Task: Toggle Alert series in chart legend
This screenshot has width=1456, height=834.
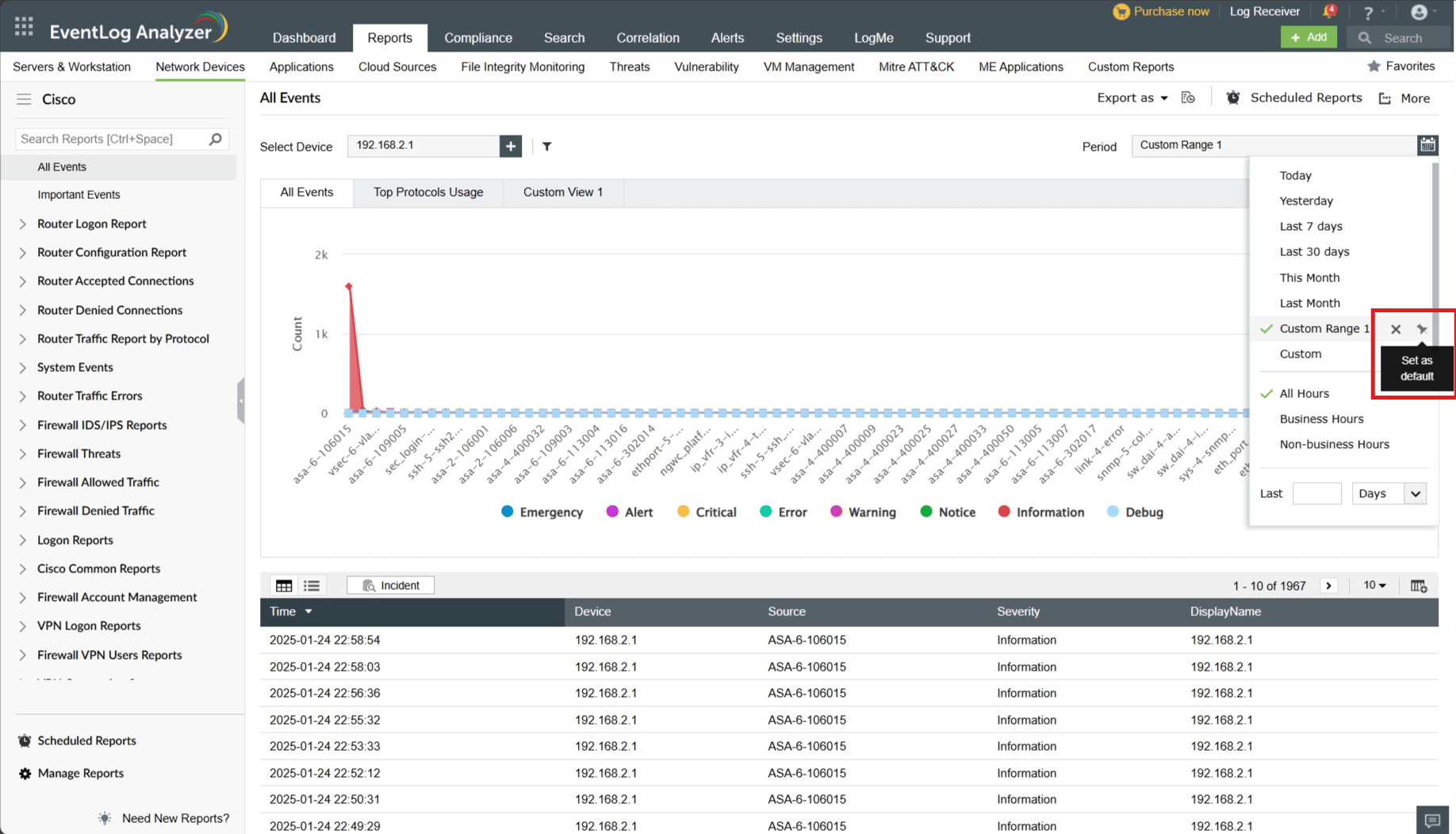Action: click(x=629, y=512)
